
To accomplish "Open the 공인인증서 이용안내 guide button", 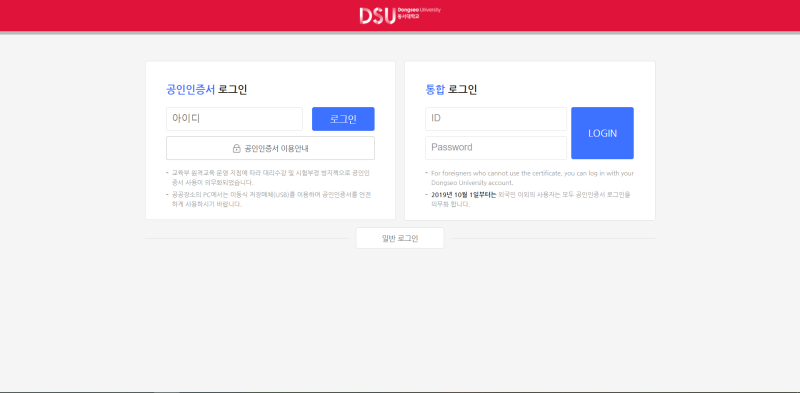I will tap(270, 148).
